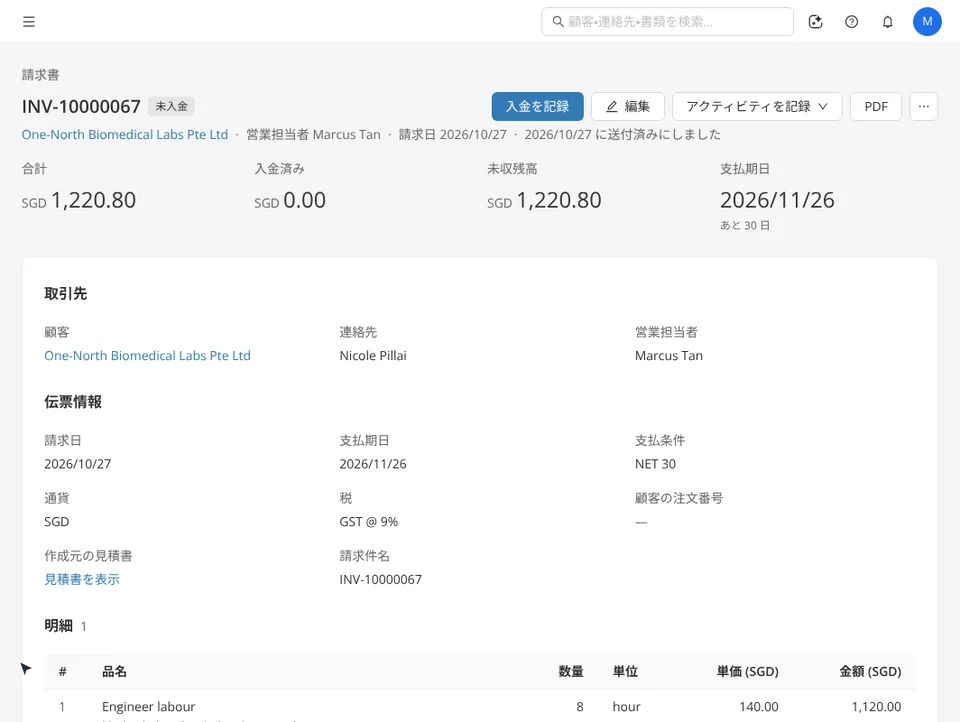Click the 数量 column header
960x722 pixels.
(571, 672)
